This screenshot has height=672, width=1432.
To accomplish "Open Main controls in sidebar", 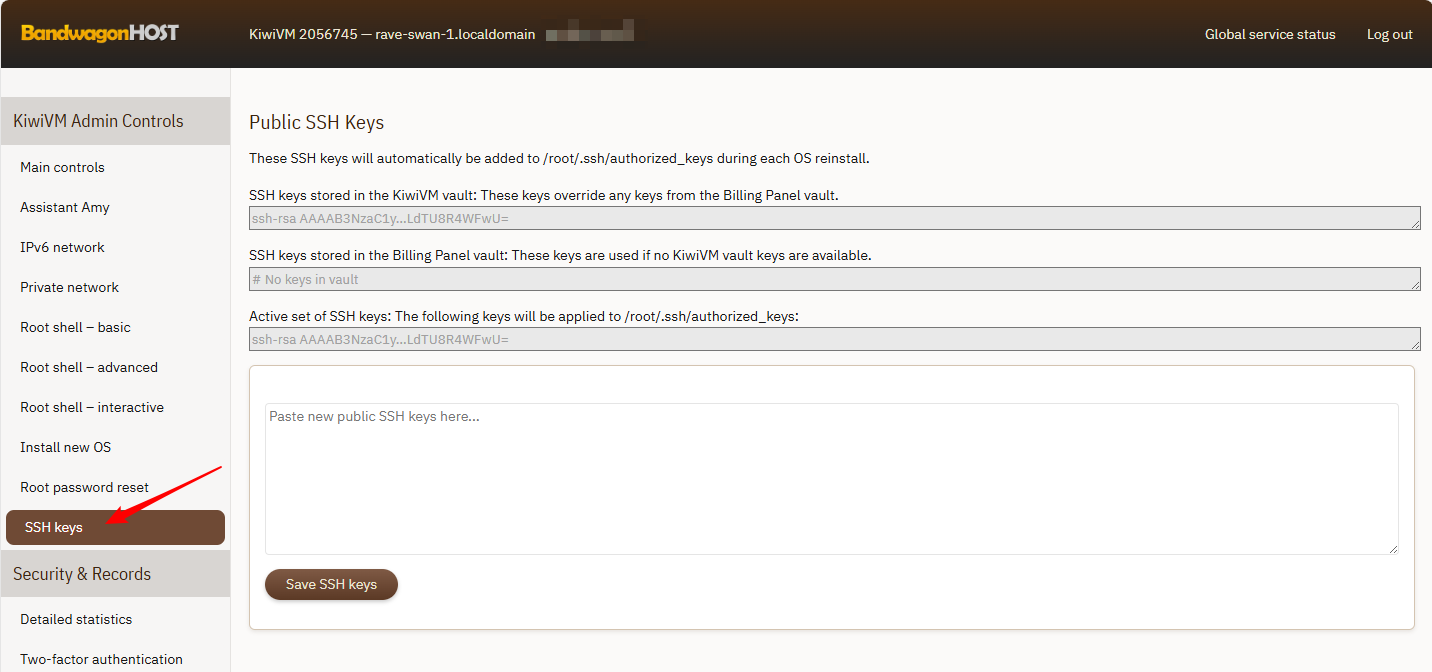I will [62, 167].
